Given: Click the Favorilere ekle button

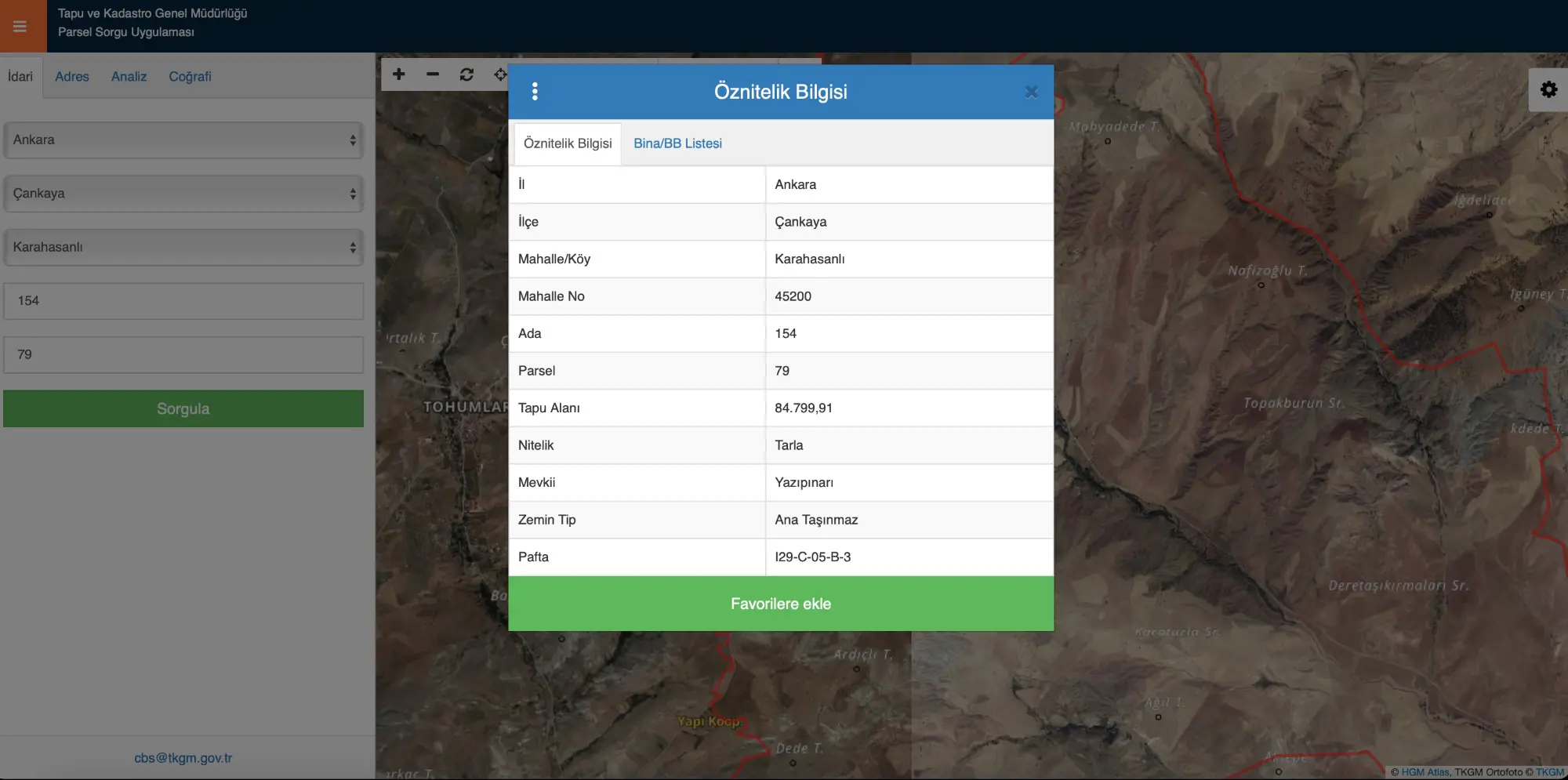Looking at the screenshot, I should pyautogui.click(x=781, y=604).
